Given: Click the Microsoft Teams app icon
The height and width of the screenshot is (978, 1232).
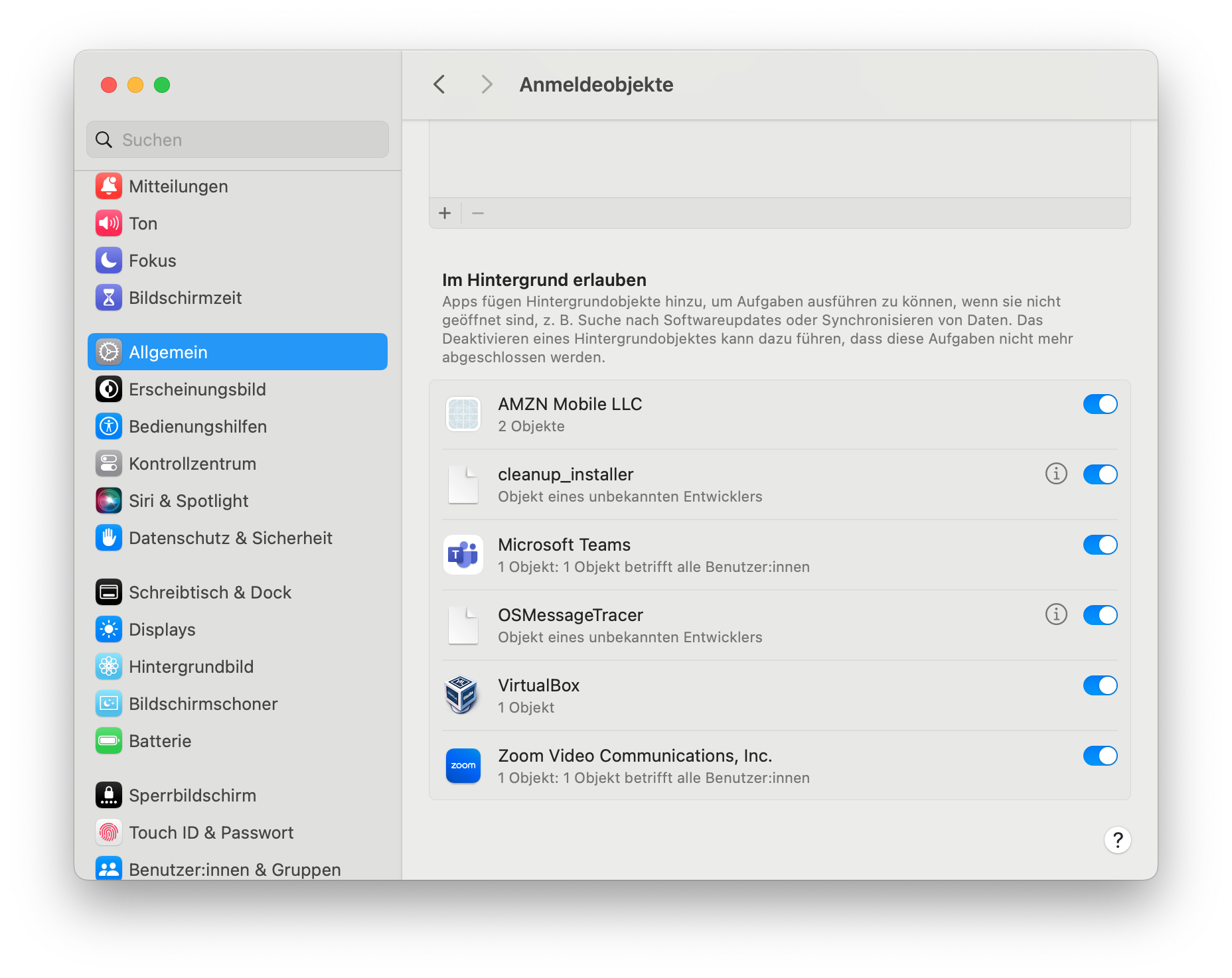Looking at the screenshot, I should [x=463, y=555].
